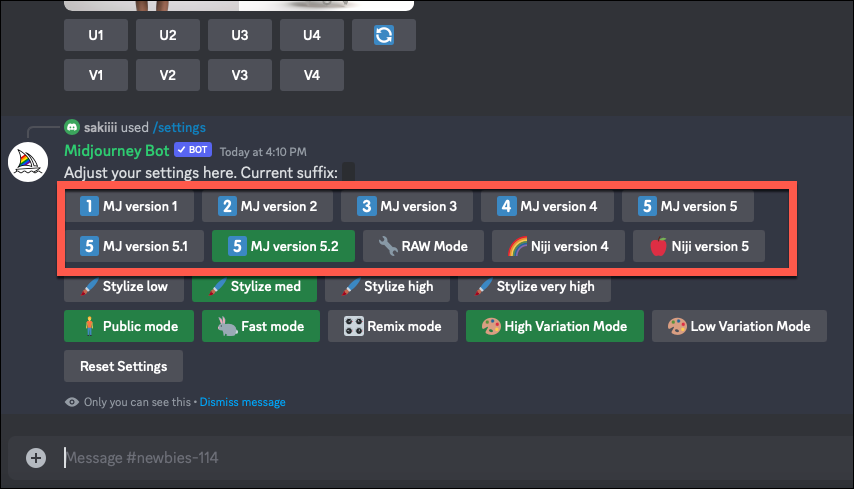This screenshot has width=854, height=489.
Task: Select MJ version 4 model
Action: [x=547, y=206]
